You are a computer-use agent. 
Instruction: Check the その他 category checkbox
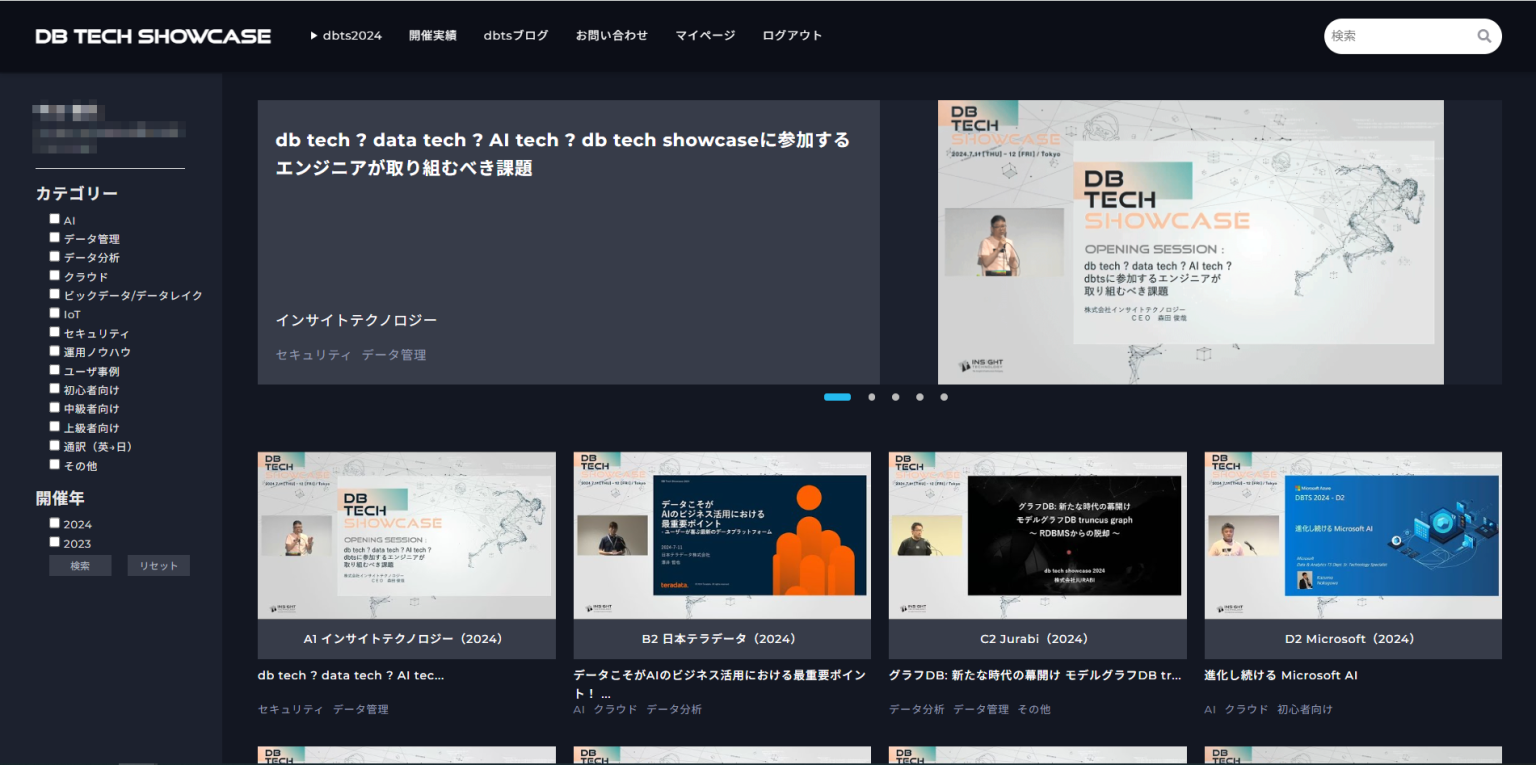[55, 465]
